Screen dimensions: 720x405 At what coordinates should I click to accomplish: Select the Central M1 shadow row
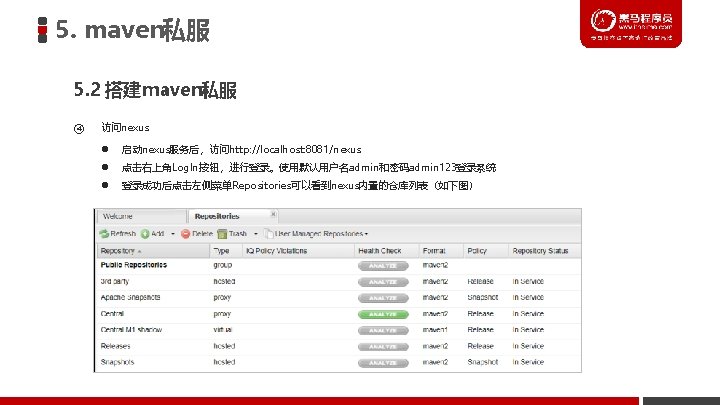tap(339, 330)
